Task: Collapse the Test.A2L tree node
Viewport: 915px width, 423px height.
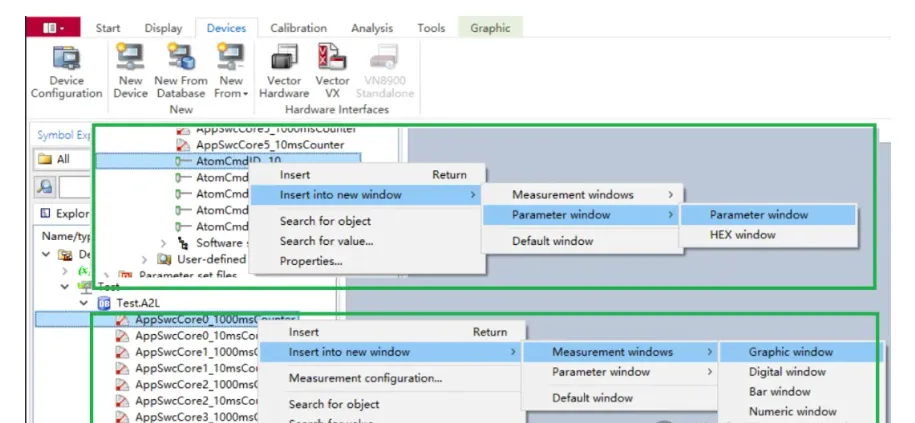Action: tap(85, 303)
